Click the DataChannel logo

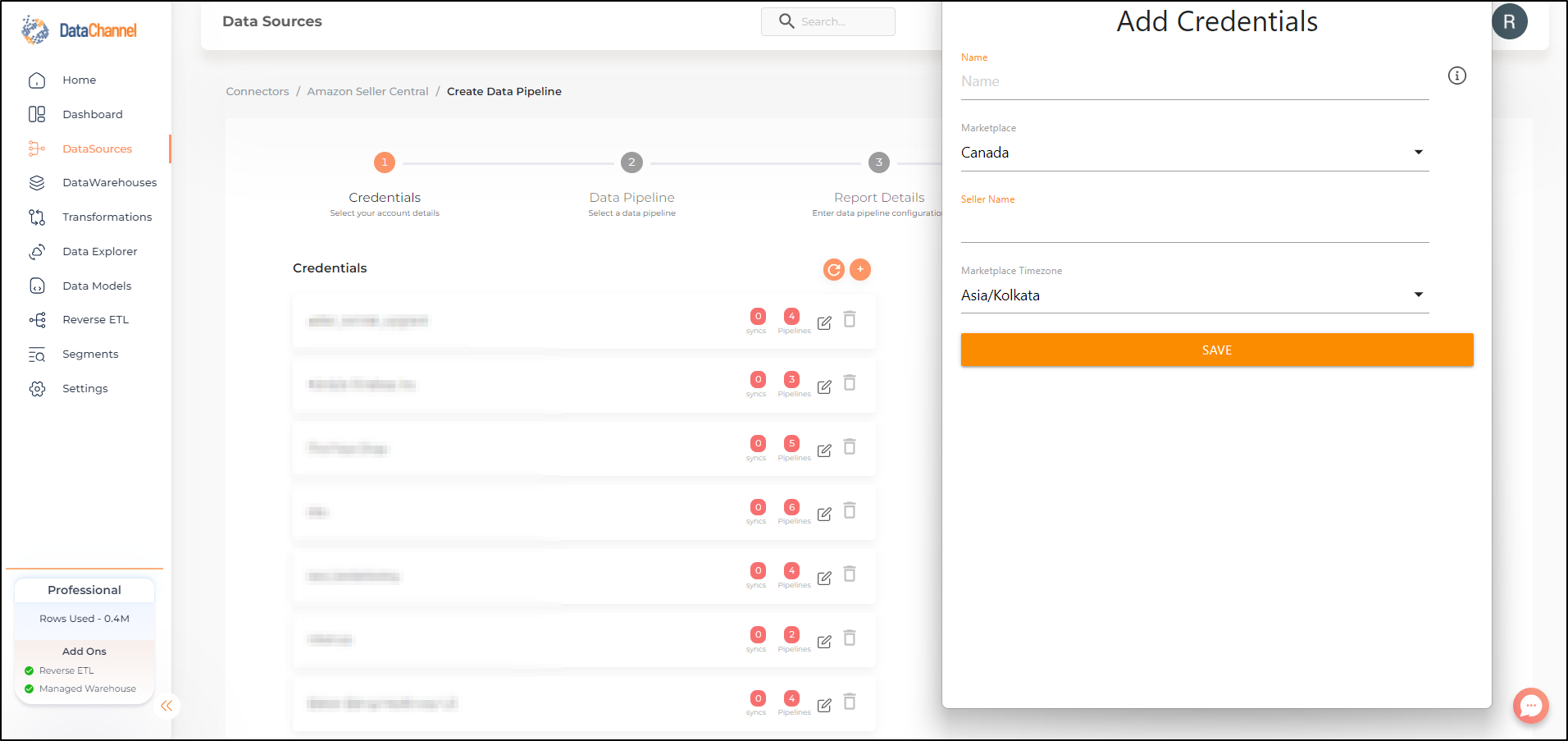tap(79, 30)
